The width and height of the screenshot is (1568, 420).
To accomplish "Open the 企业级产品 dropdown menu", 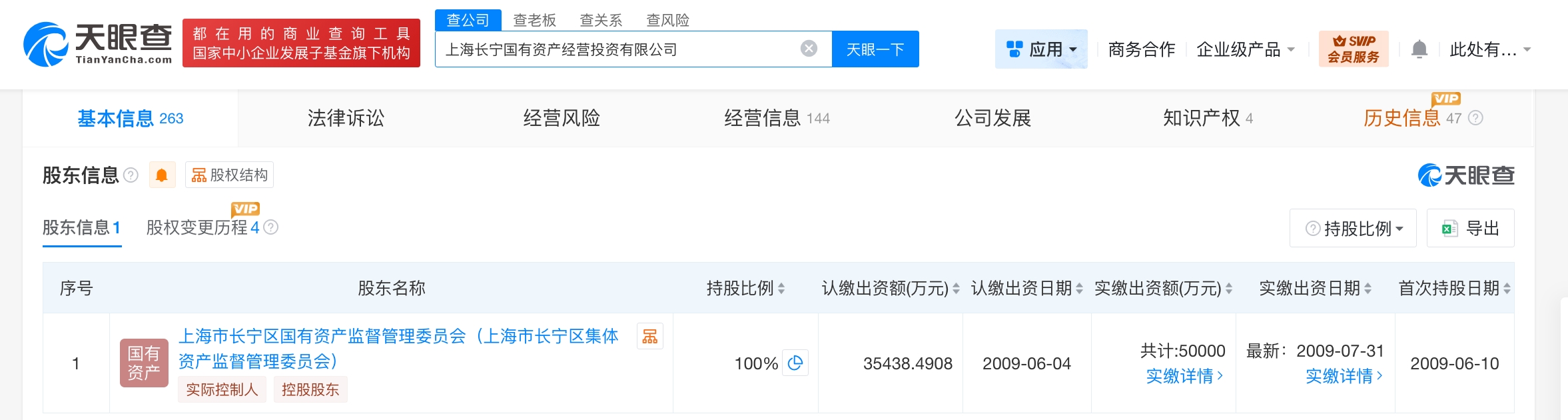I will (1245, 49).
